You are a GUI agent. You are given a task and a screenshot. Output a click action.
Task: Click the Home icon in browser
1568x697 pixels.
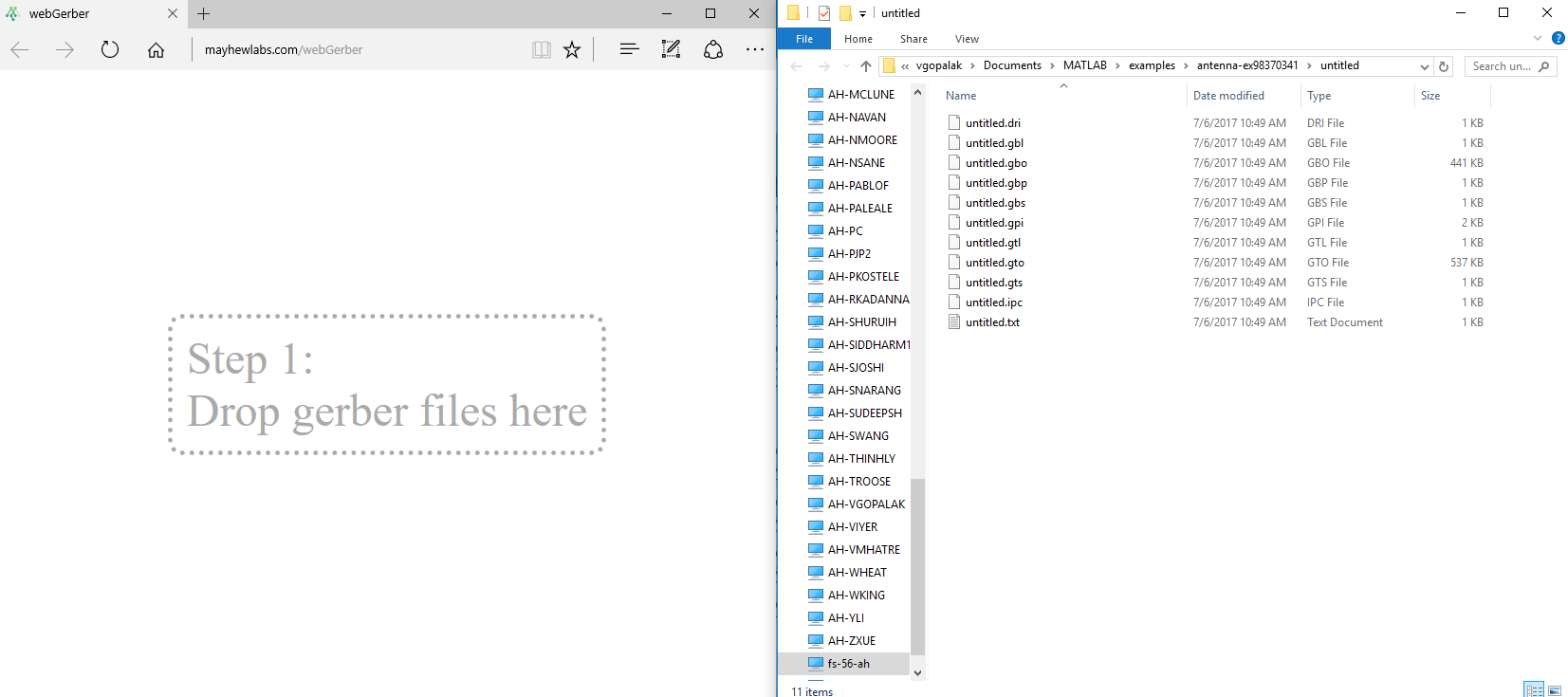point(156,49)
